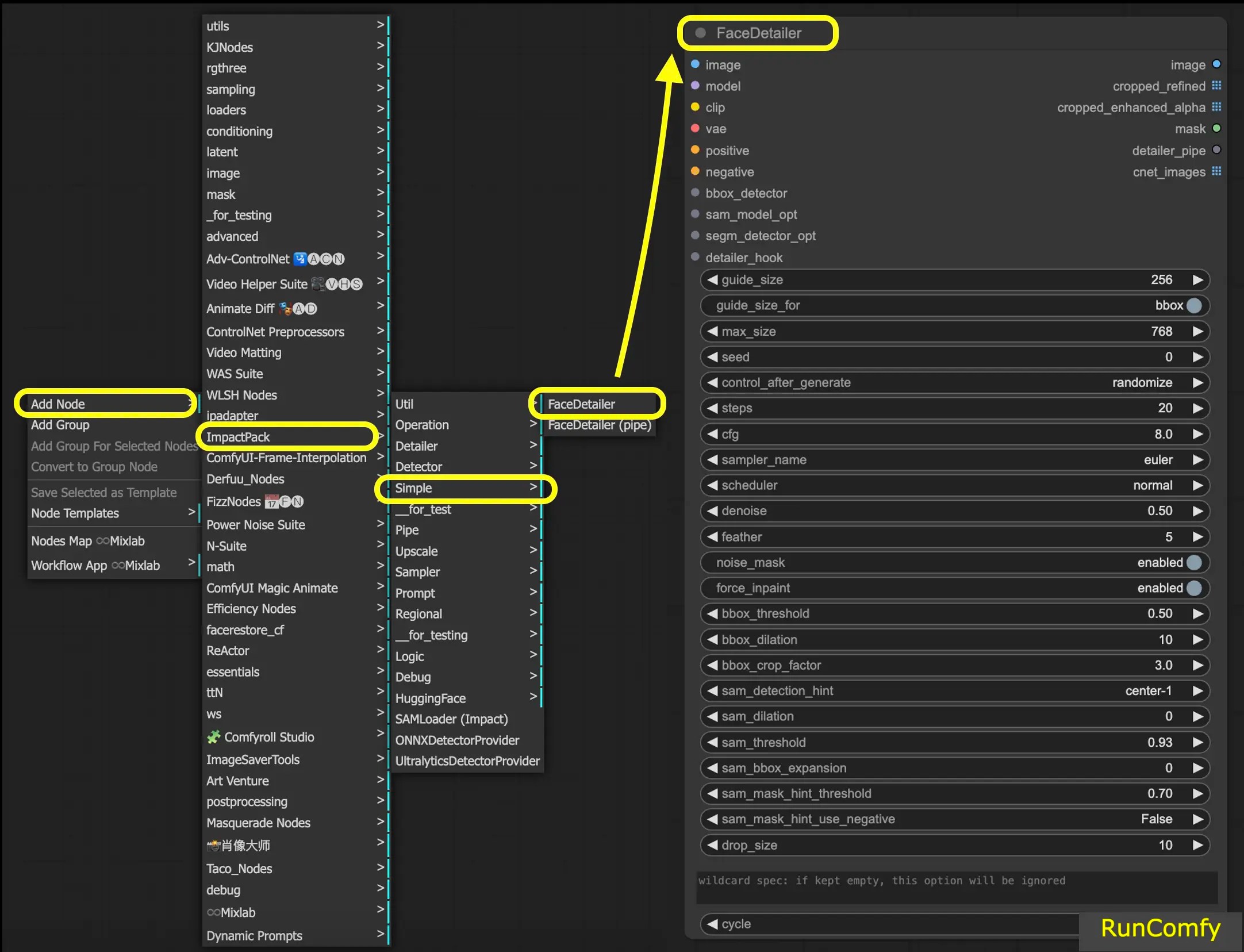
Task: Click the green mask output socket
Action: point(1216,128)
